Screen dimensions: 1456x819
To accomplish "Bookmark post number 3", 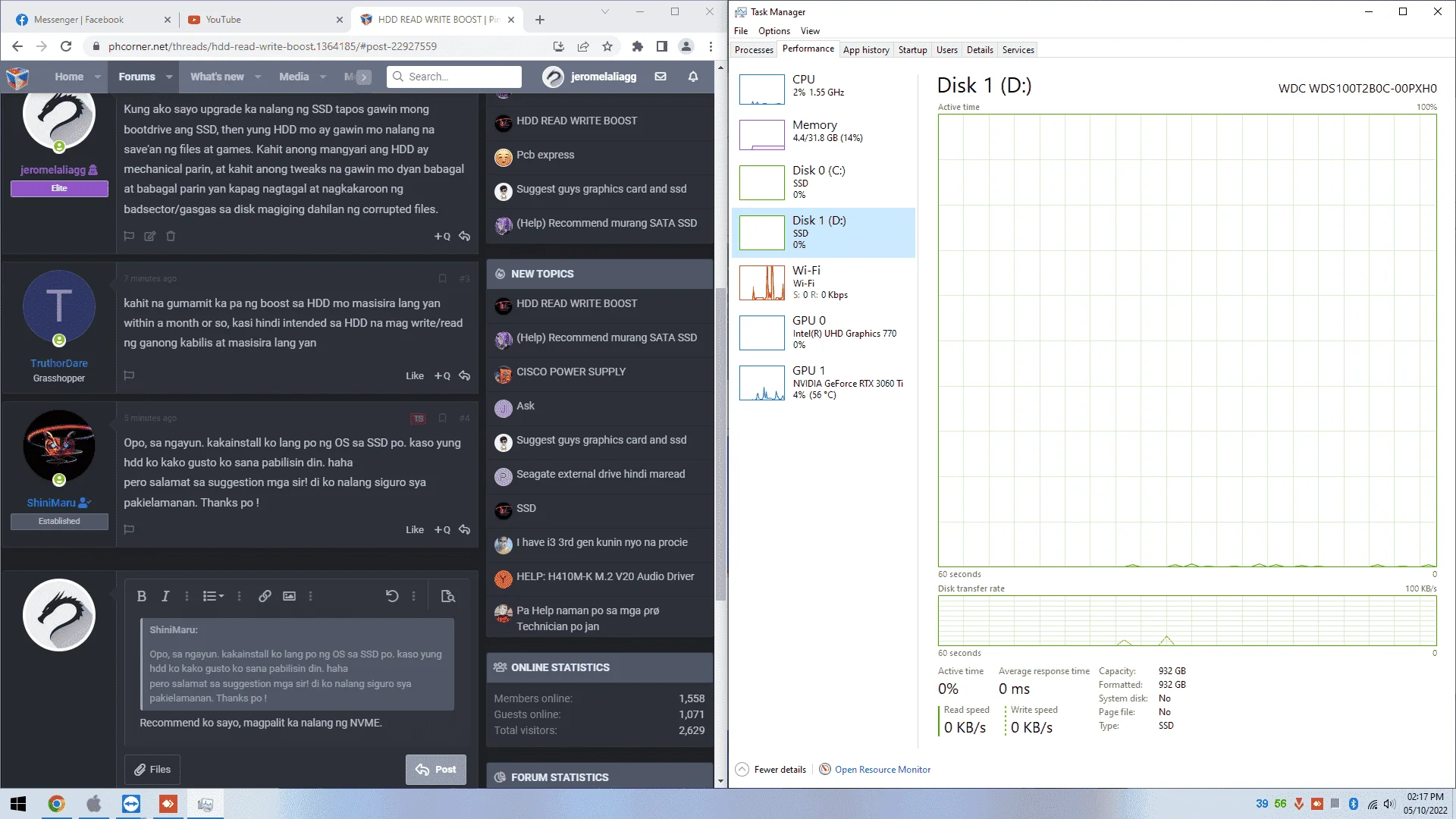I will (443, 278).
